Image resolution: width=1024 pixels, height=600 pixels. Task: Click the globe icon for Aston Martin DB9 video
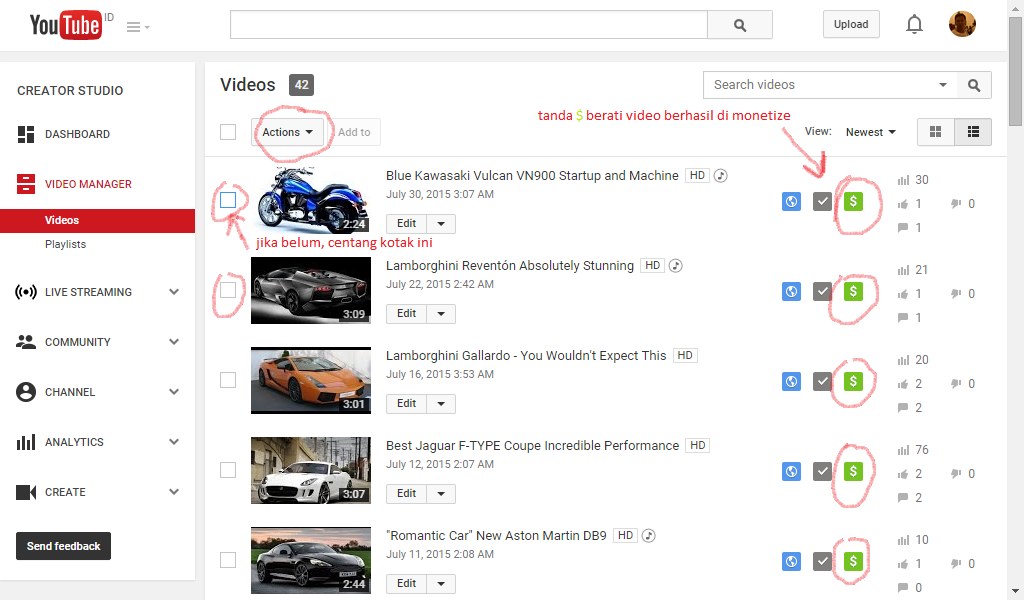[x=792, y=561]
